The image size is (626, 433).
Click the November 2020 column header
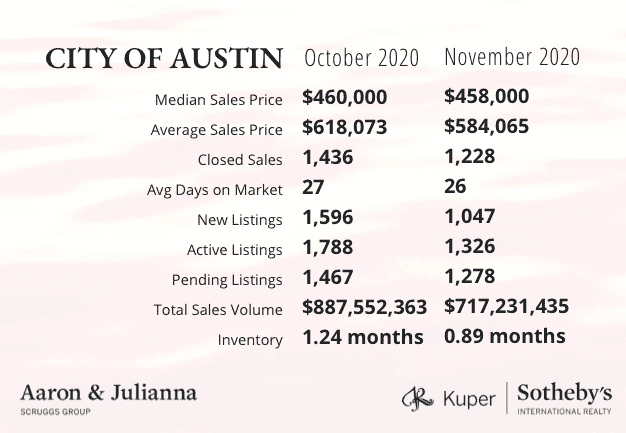coord(511,56)
